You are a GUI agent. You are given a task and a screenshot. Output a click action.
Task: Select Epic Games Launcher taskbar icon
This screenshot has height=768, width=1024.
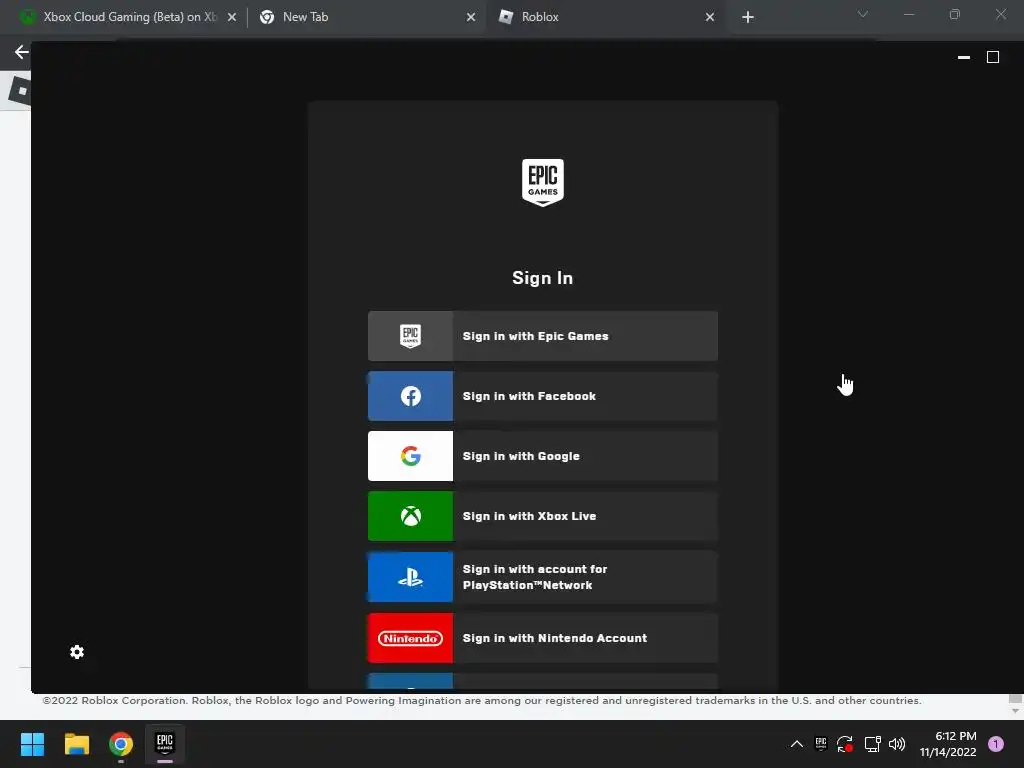click(165, 744)
